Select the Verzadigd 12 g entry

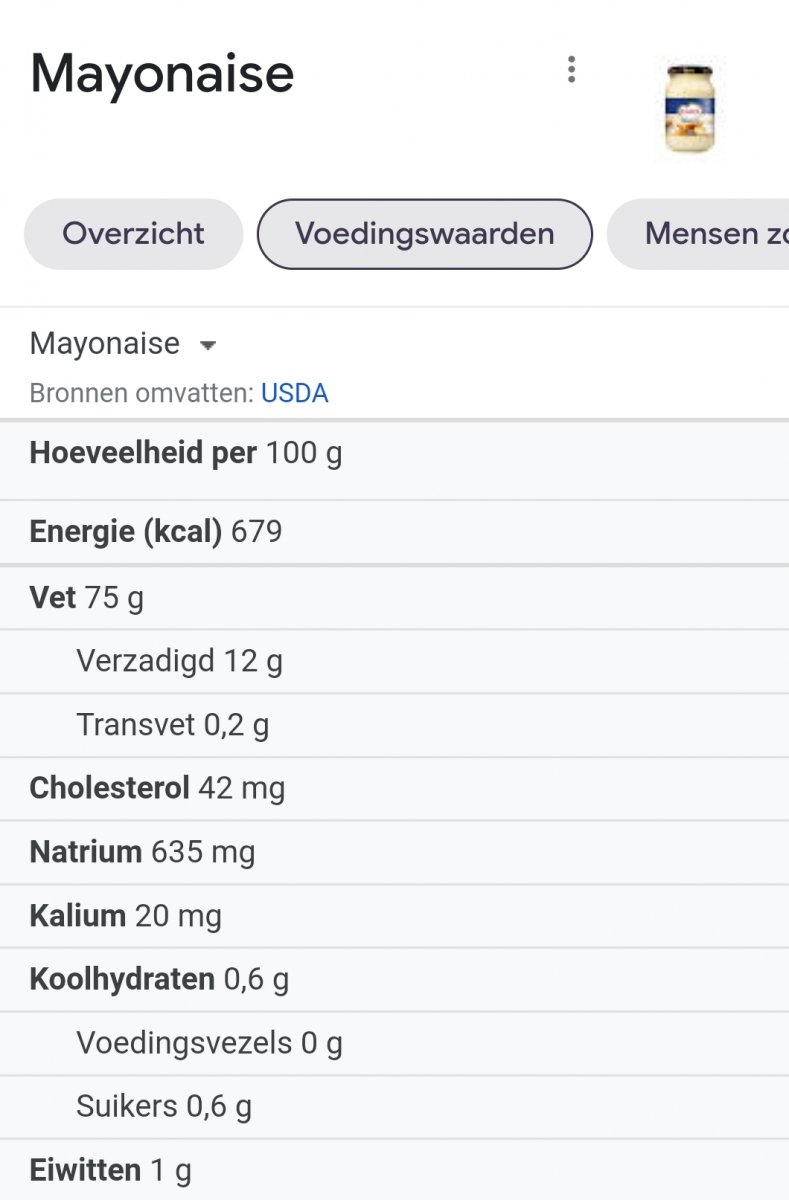tap(179, 661)
